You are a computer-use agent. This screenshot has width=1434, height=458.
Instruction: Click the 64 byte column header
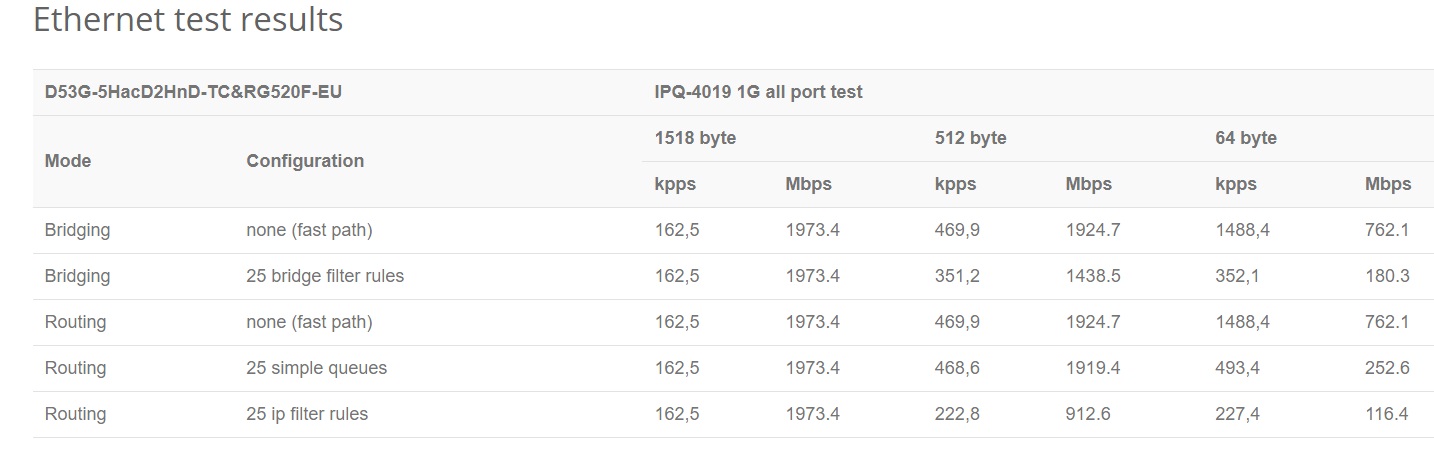tap(1246, 138)
